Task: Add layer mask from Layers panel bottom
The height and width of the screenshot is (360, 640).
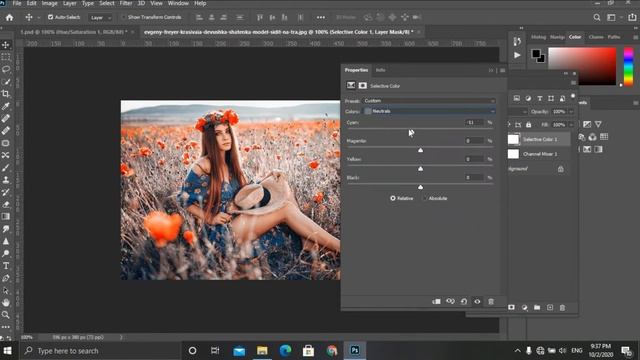Action: [x=511, y=307]
